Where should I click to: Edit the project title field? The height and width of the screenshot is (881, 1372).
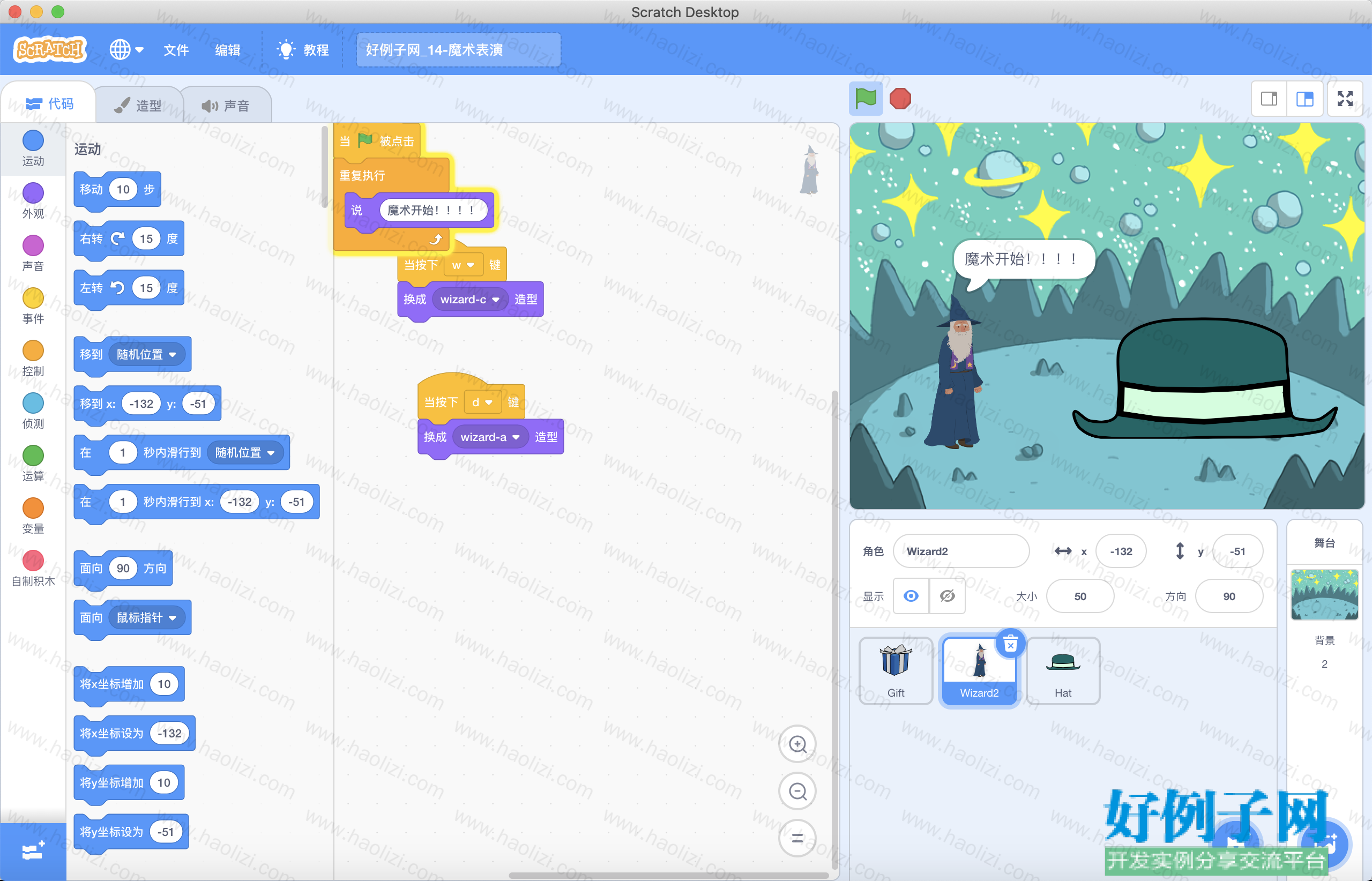[458, 50]
